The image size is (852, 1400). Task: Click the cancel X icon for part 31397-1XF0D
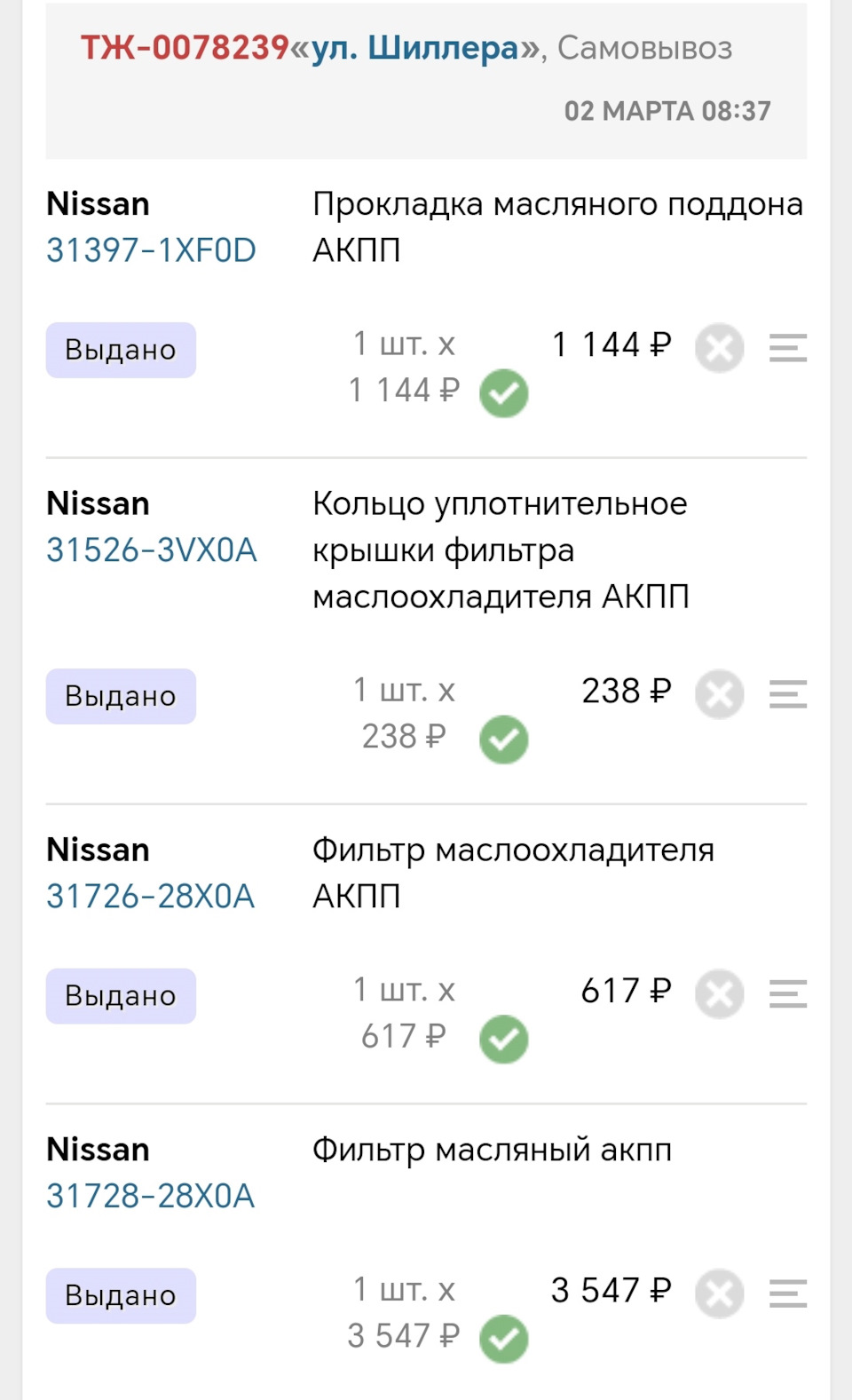click(x=719, y=348)
